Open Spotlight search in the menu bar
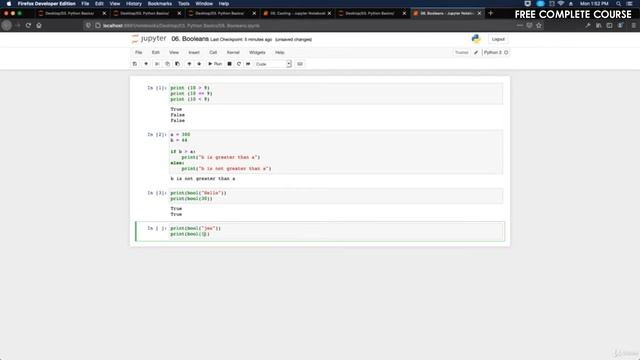This screenshot has height=360, width=640. click(x=619, y=4)
